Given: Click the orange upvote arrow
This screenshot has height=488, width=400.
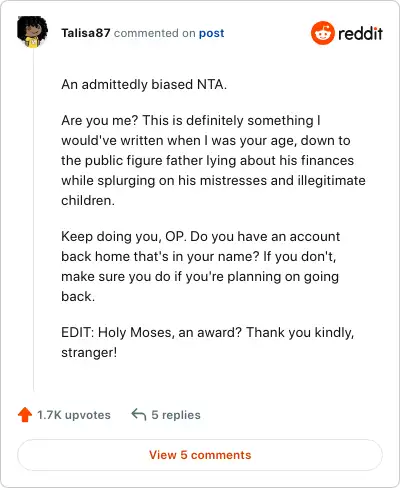Looking at the screenshot, I should coord(25,415).
